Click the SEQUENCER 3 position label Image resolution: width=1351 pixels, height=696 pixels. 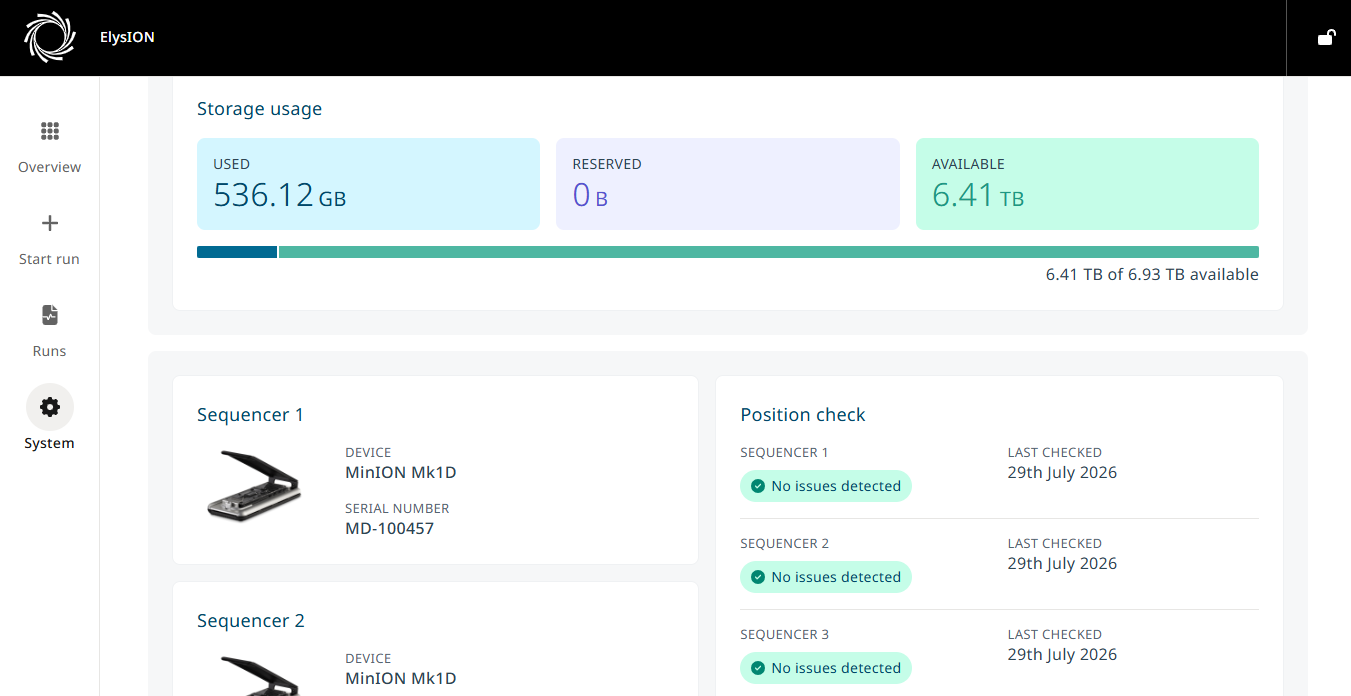click(785, 635)
